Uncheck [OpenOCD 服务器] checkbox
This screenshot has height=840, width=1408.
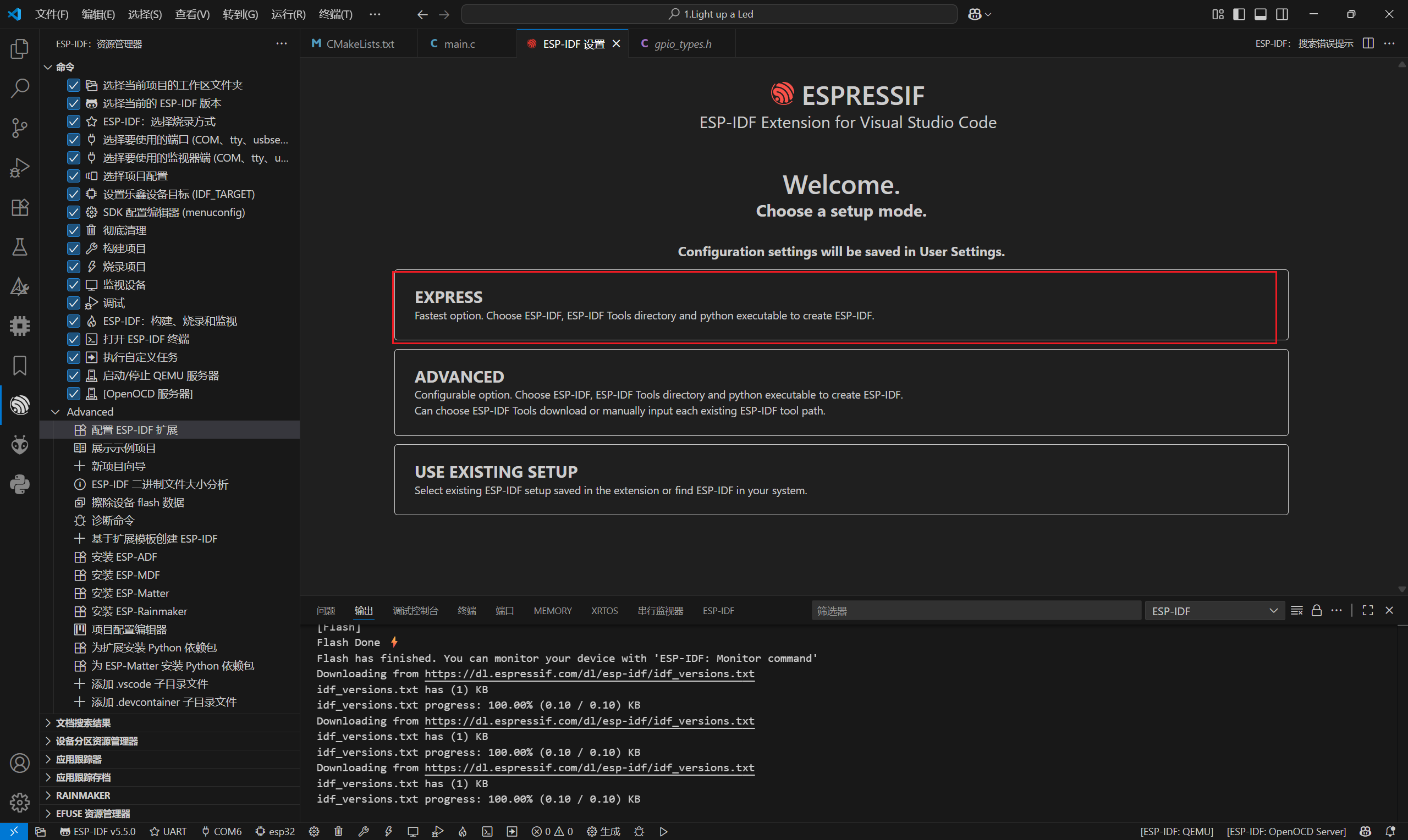coord(74,394)
